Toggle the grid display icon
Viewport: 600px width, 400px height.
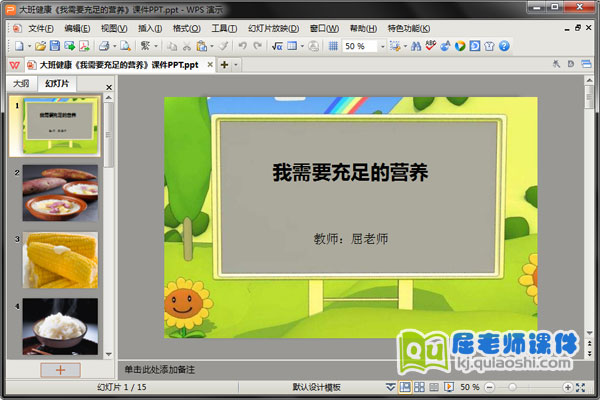coord(333,46)
